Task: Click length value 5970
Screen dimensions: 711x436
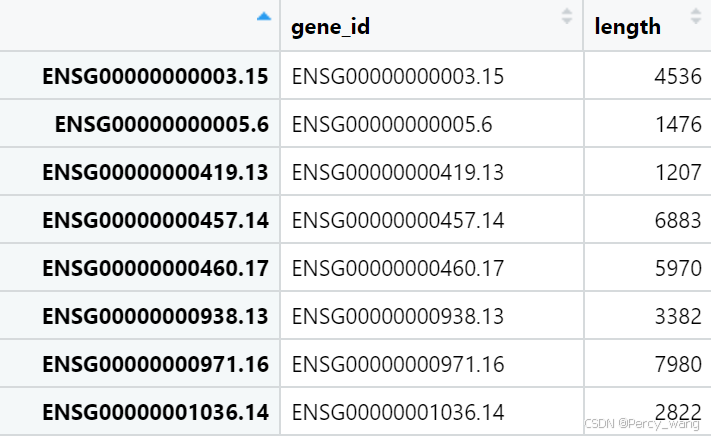Action: 678,268
